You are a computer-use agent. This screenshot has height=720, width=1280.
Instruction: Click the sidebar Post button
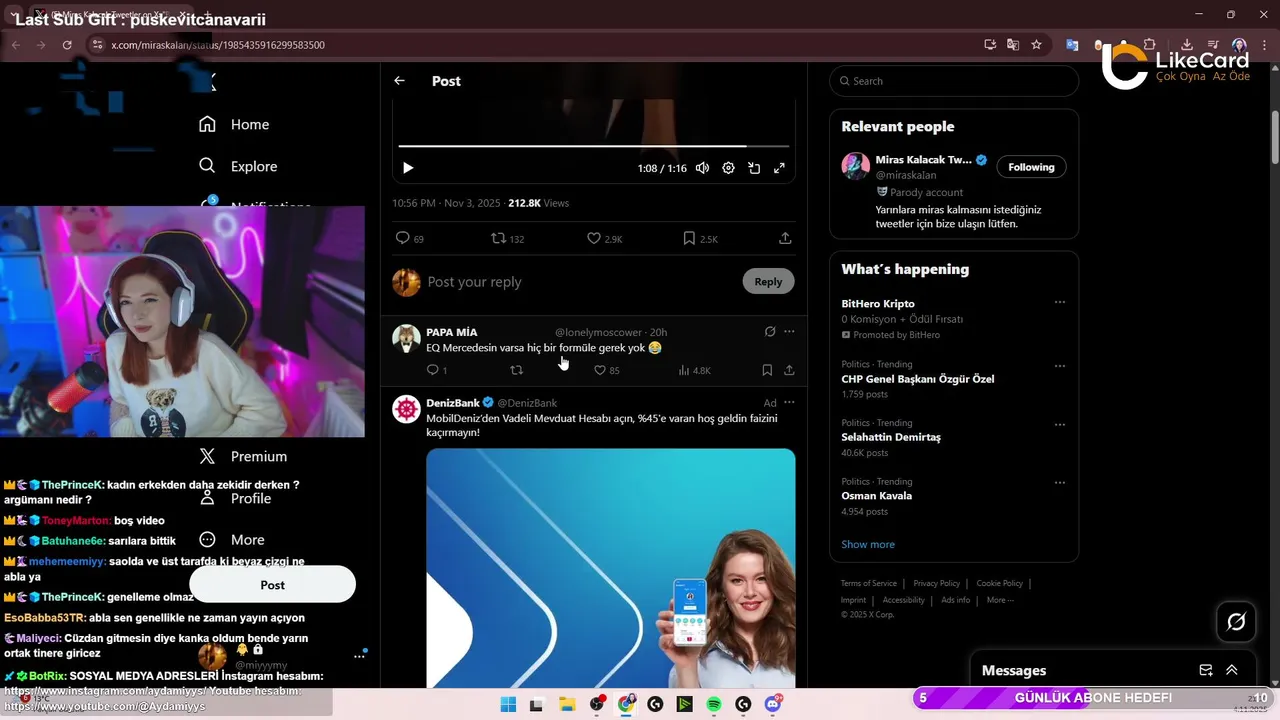(272, 584)
